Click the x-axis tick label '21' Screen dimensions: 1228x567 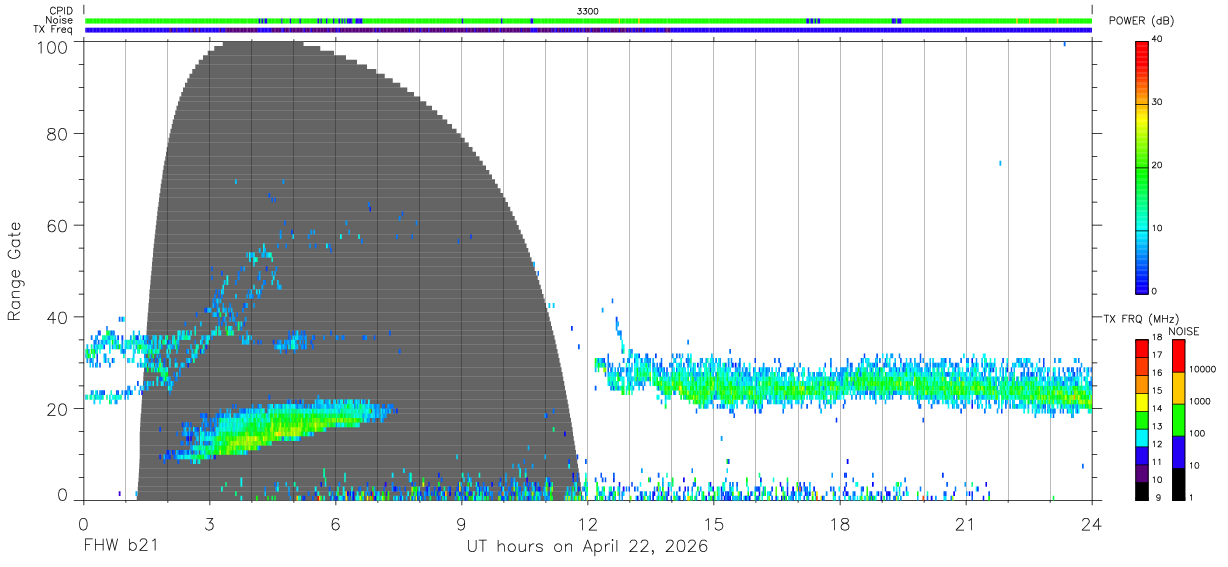[x=966, y=524]
